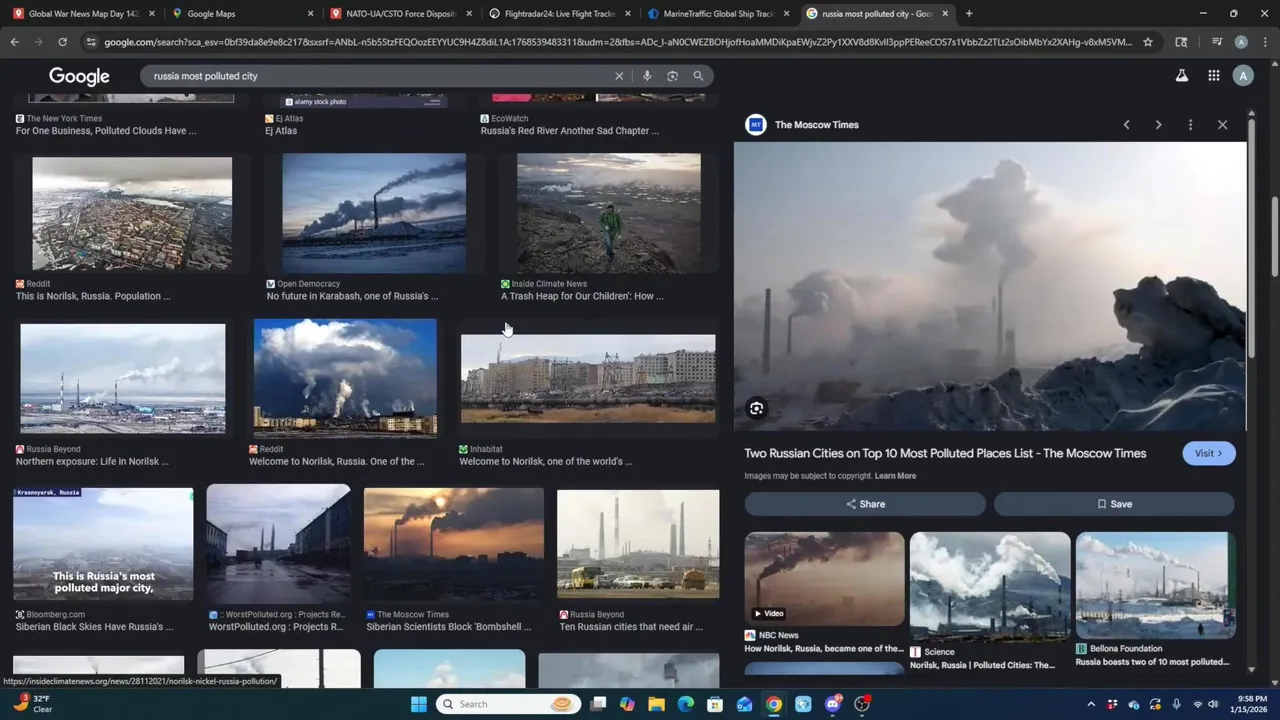View site information icon in address bar
1280x720 pixels.
point(91,42)
